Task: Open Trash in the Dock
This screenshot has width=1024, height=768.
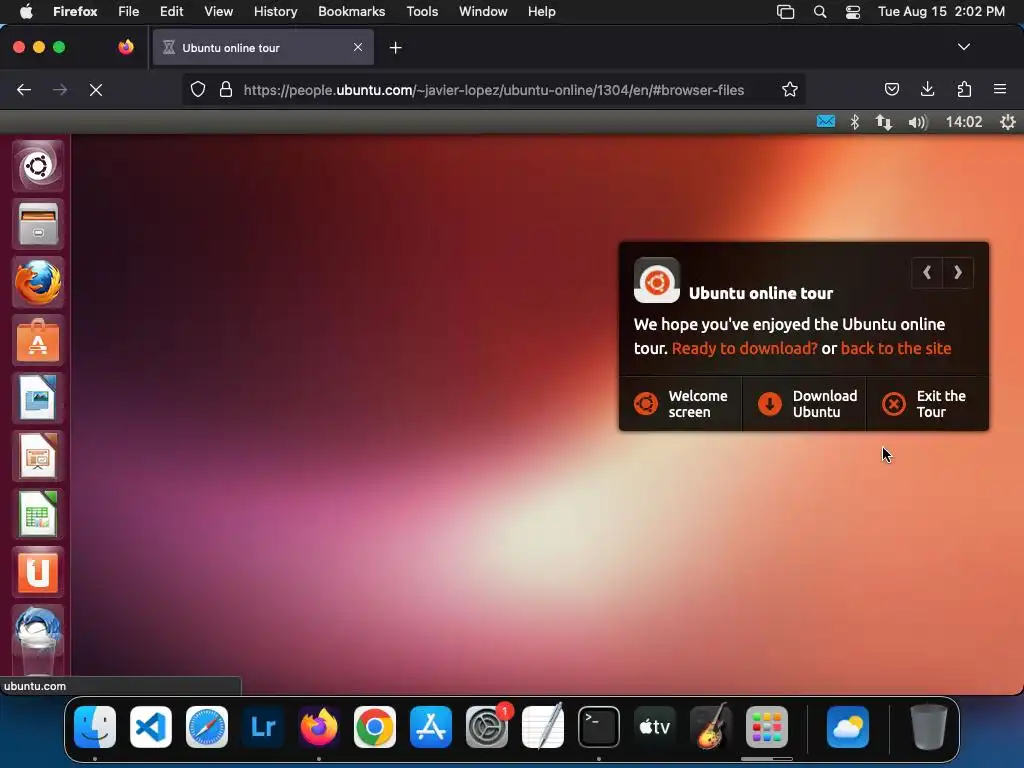Action: pos(928,726)
